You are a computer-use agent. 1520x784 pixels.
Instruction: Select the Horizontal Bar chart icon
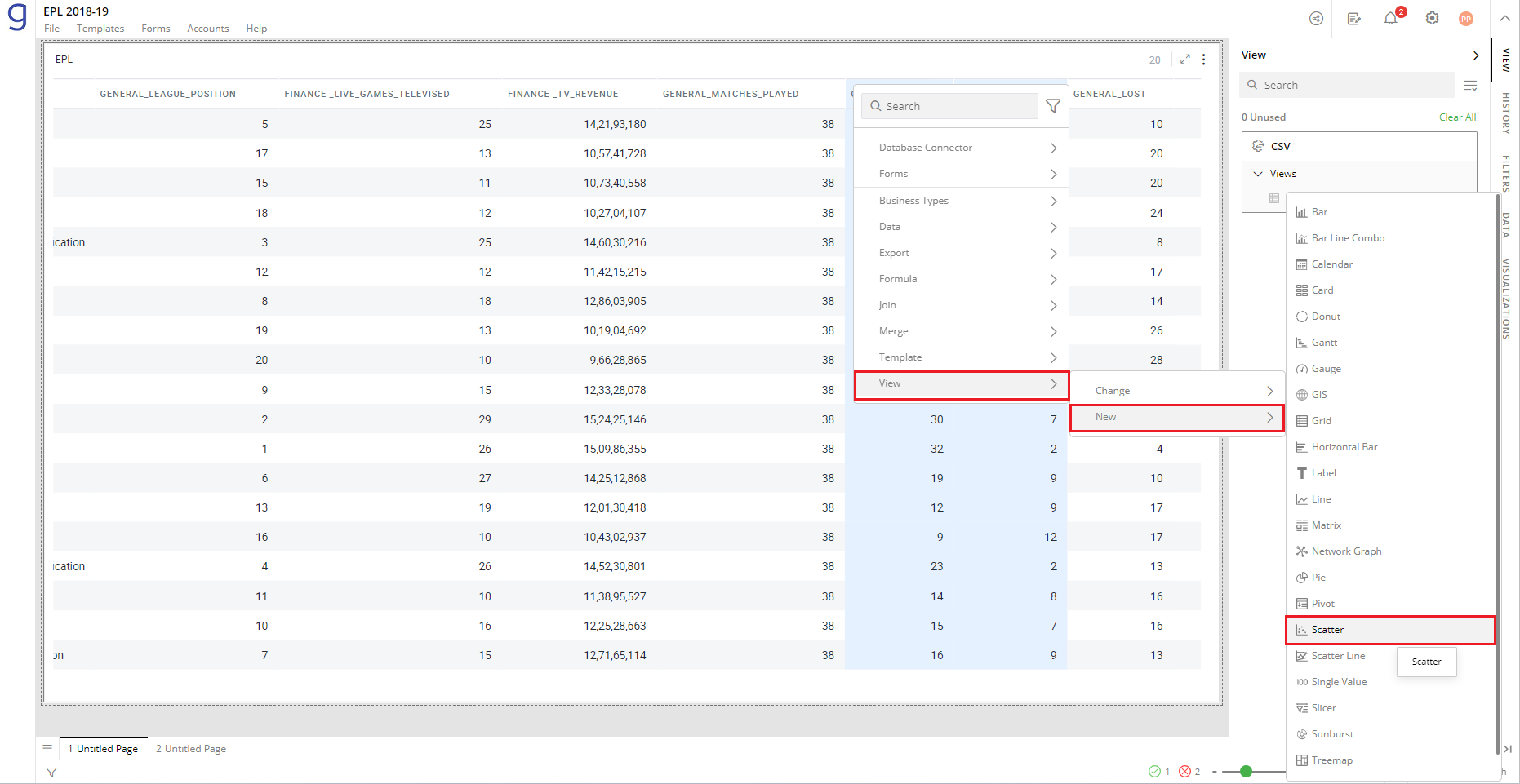pos(1301,447)
